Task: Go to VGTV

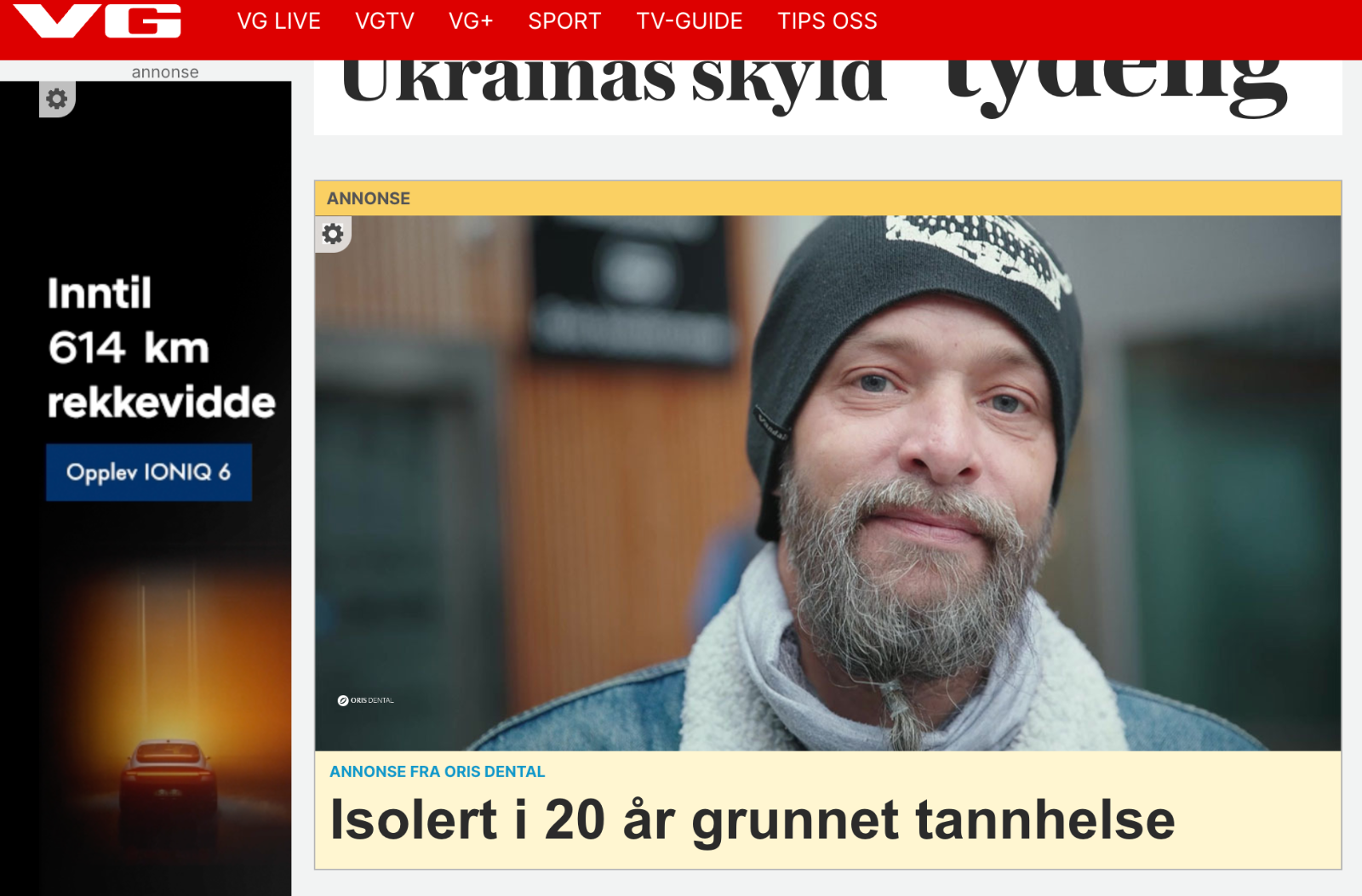Action: coord(385,21)
